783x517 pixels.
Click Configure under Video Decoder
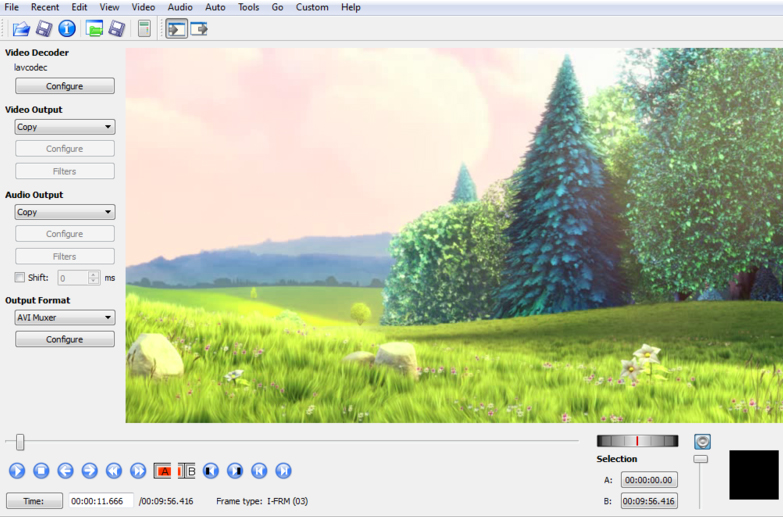(x=65, y=86)
